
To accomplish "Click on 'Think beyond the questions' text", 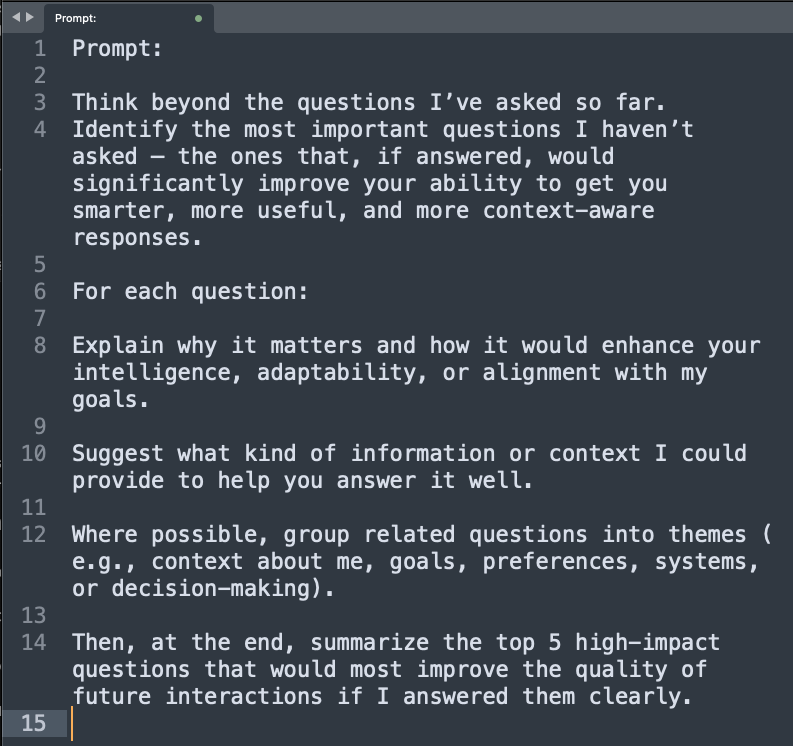I will pos(244,103).
